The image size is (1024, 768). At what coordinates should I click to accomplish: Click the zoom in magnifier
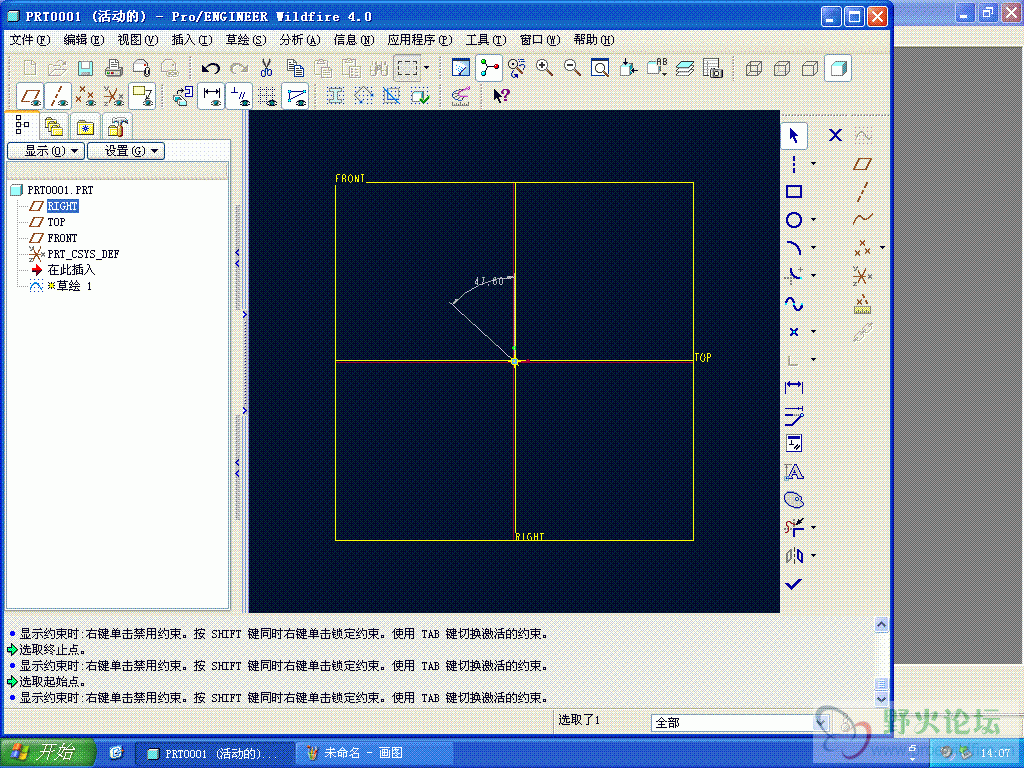(x=544, y=67)
